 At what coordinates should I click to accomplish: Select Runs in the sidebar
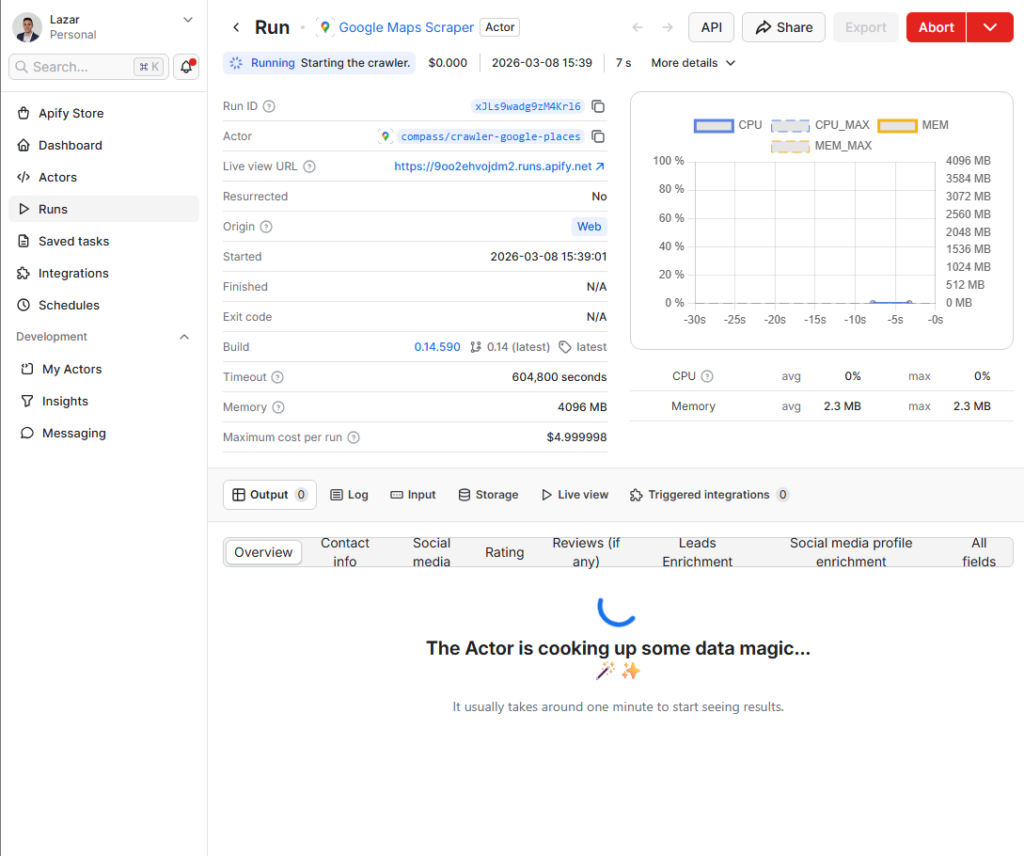coord(104,209)
